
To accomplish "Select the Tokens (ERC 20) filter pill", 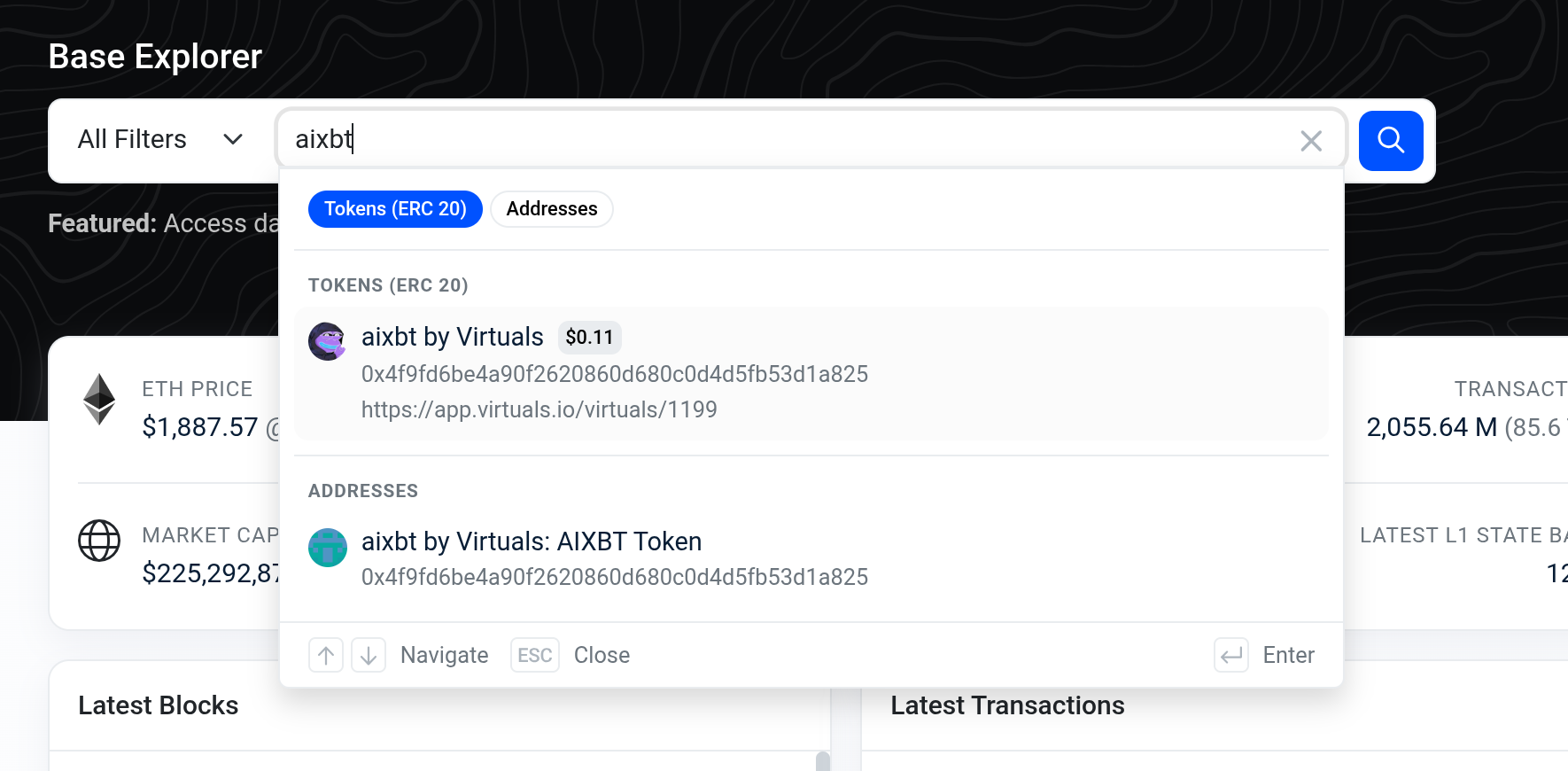I will pyautogui.click(x=395, y=209).
